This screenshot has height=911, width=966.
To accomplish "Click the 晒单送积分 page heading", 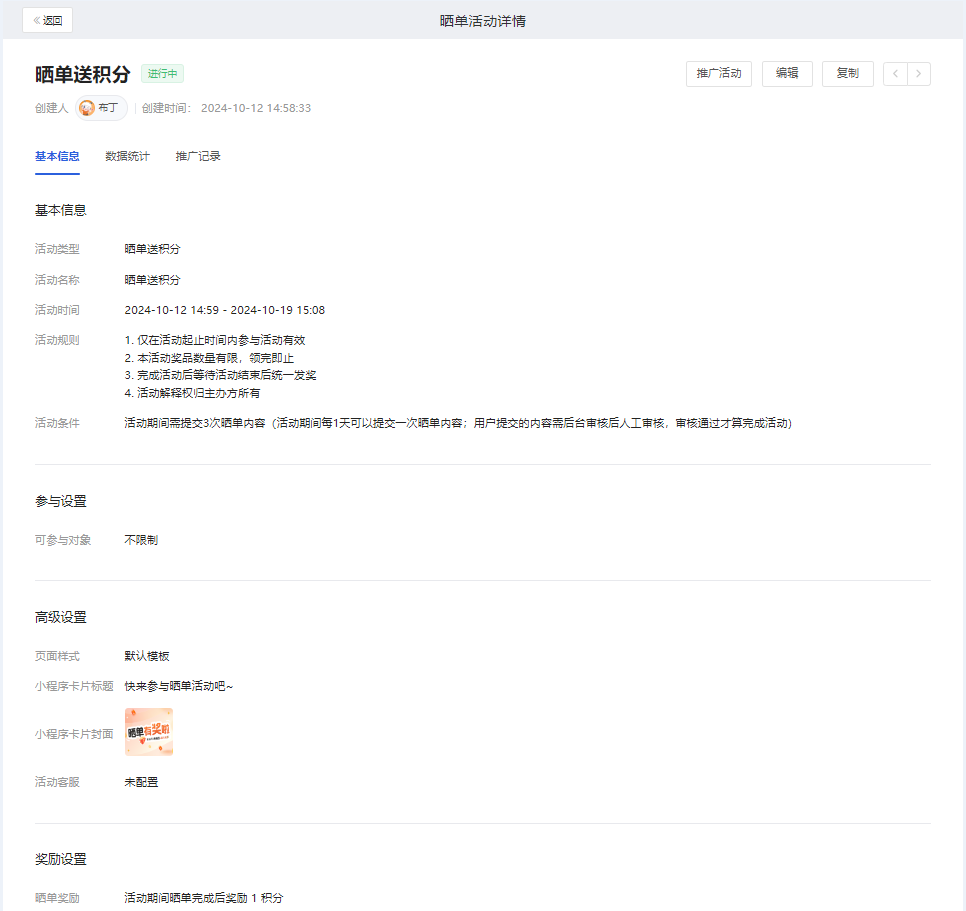I will [x=83, y=74].
